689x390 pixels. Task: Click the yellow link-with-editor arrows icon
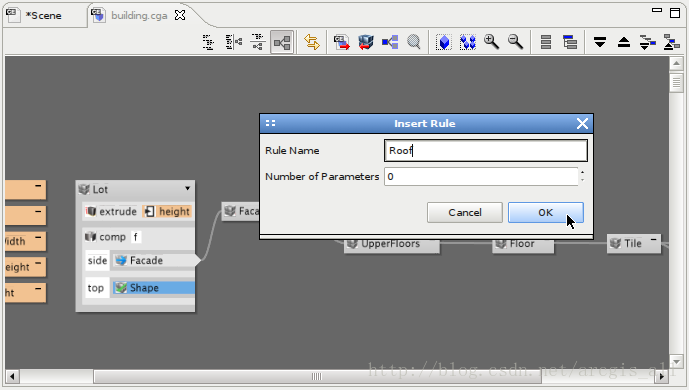coord(312,42)
